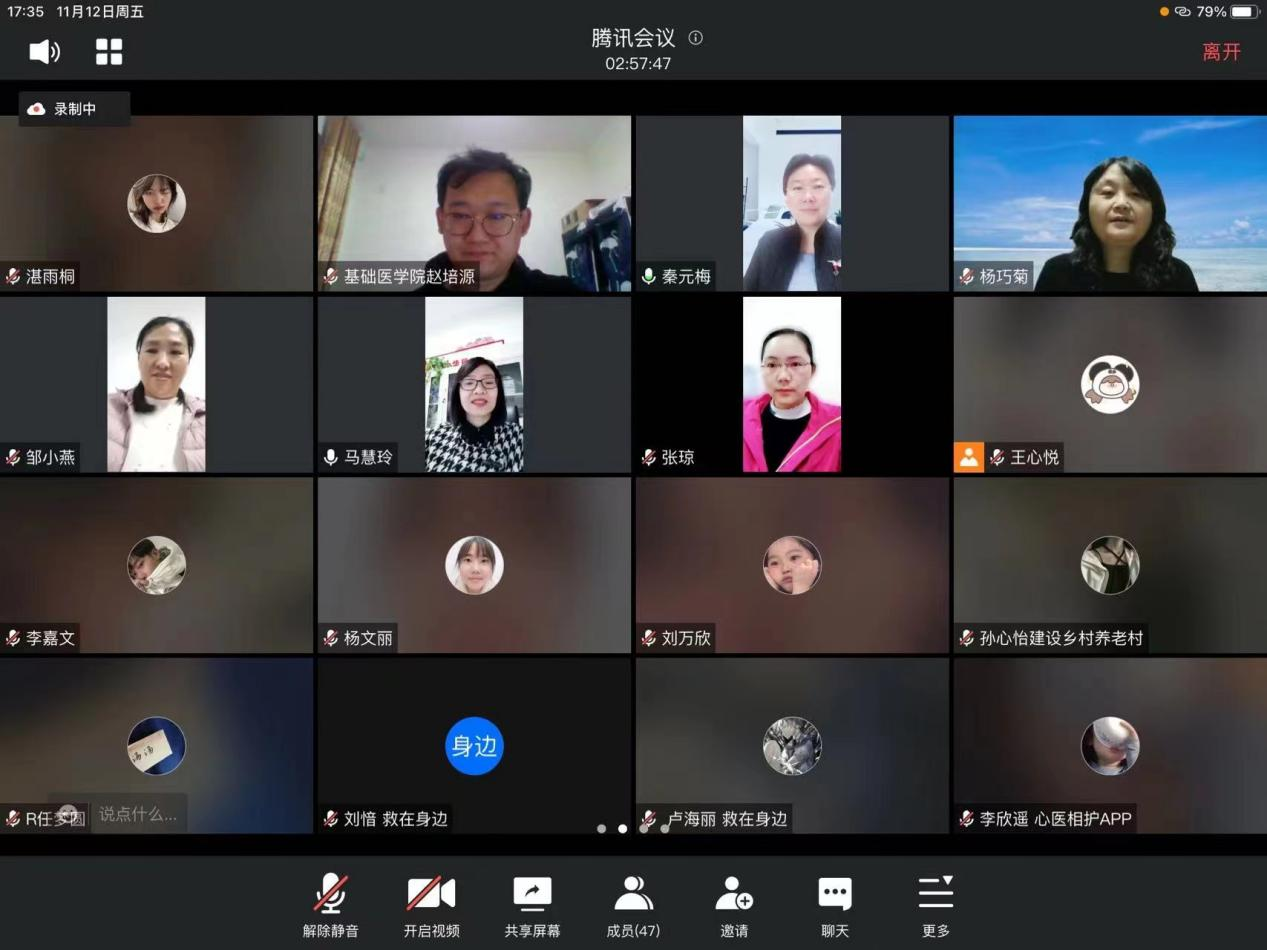Open the 成员(47) participants list
The width and height of the screenshot is (1267, 950).
[633, 903]
